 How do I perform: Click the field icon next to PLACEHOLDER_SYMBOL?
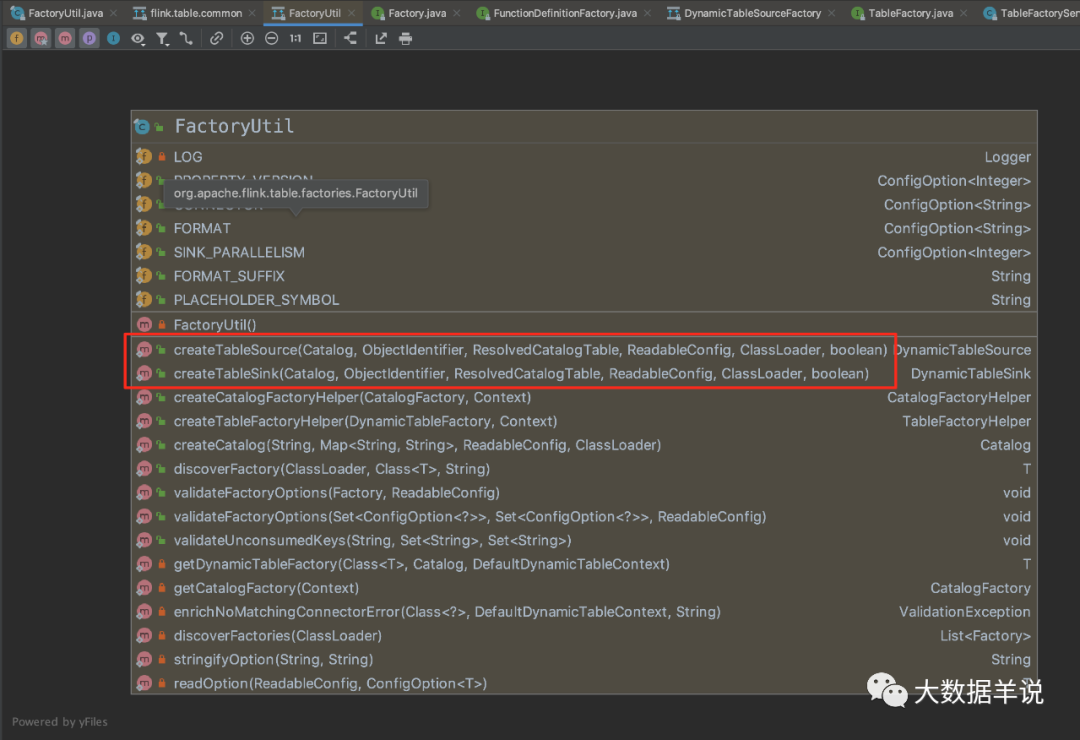tap(143, 300)
